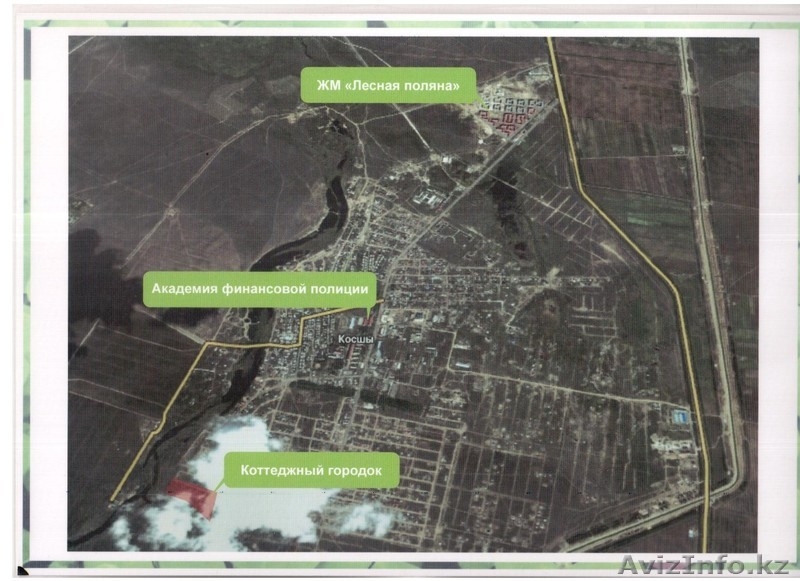The image size is (800, 581).
Task: Click the pointer line from Коттеджный городок label
Action: [220, 483]
